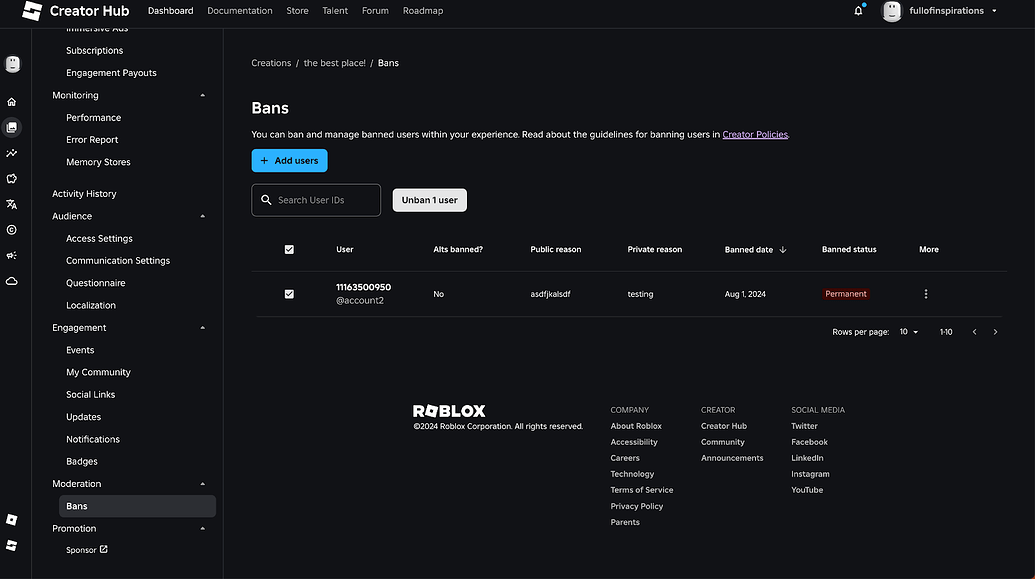Viewport: 1035px width, 579px height.
Task: Select the Creations icon in the sidebar
Action: [x=12, y=127]
